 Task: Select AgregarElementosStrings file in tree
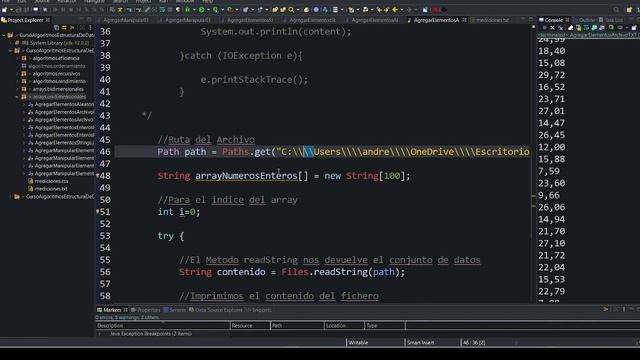[x=64, y=143]
